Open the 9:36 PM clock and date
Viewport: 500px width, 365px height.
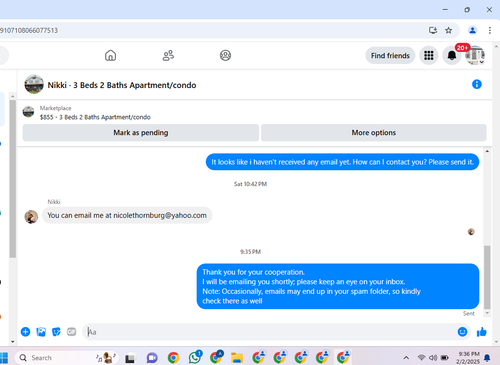tap(468, 358)
